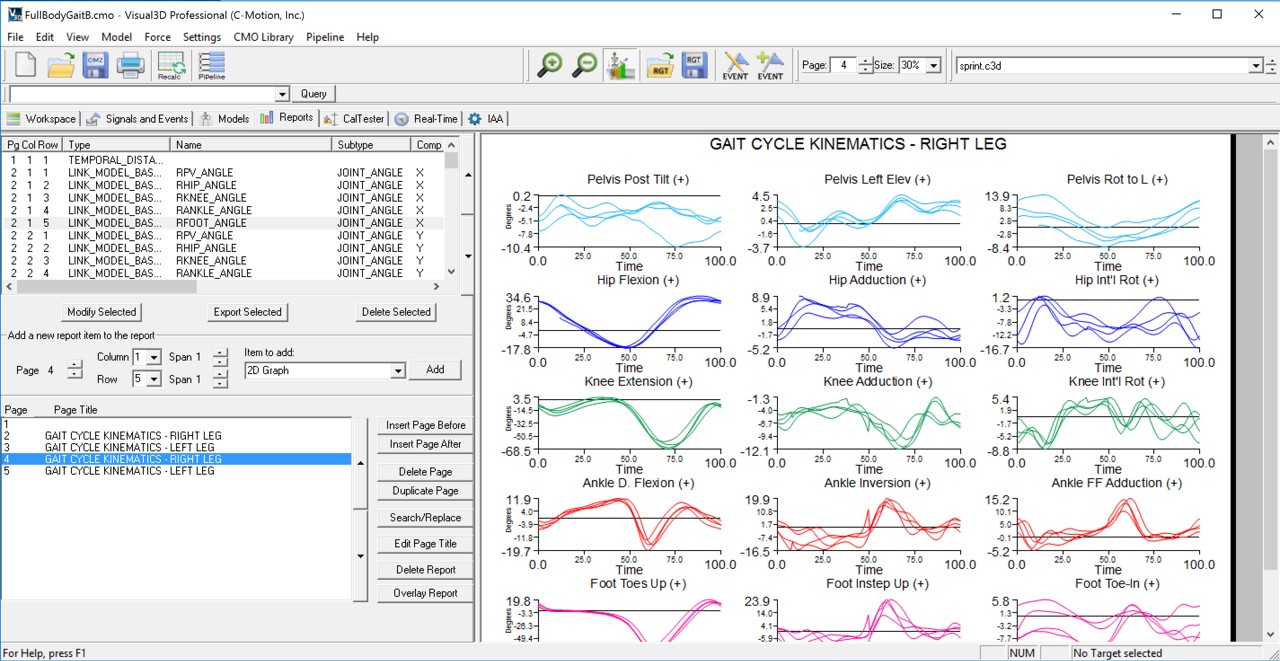
Task: Open the Pipeline workshop icon
Action: point(211,65)
